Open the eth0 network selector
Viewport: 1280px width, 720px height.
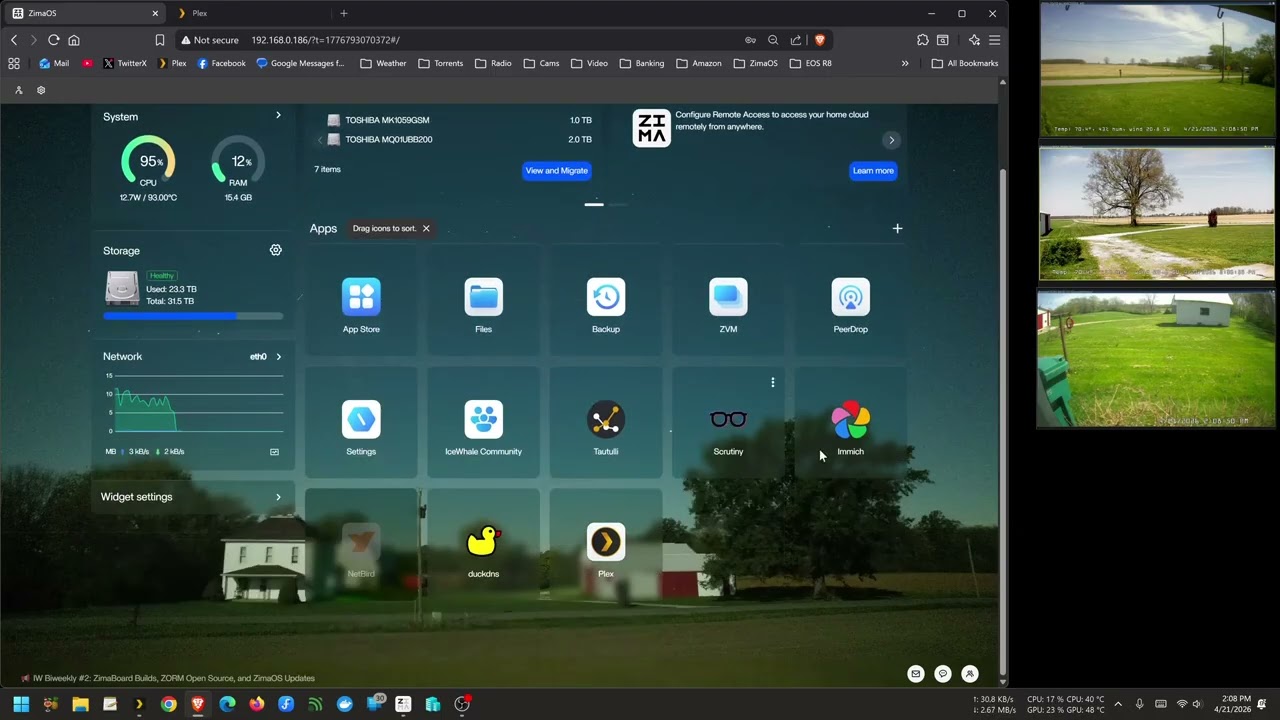coord(265,357)
